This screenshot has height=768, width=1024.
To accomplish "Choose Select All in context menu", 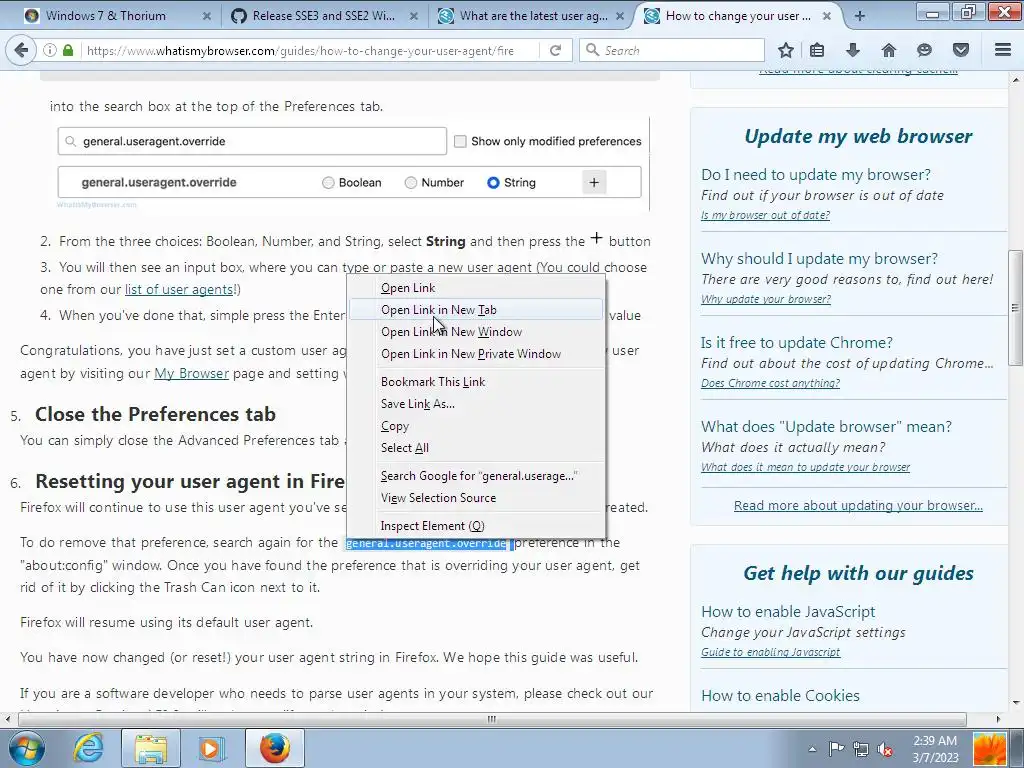I will pyautogui.click(x=477, y=448).
